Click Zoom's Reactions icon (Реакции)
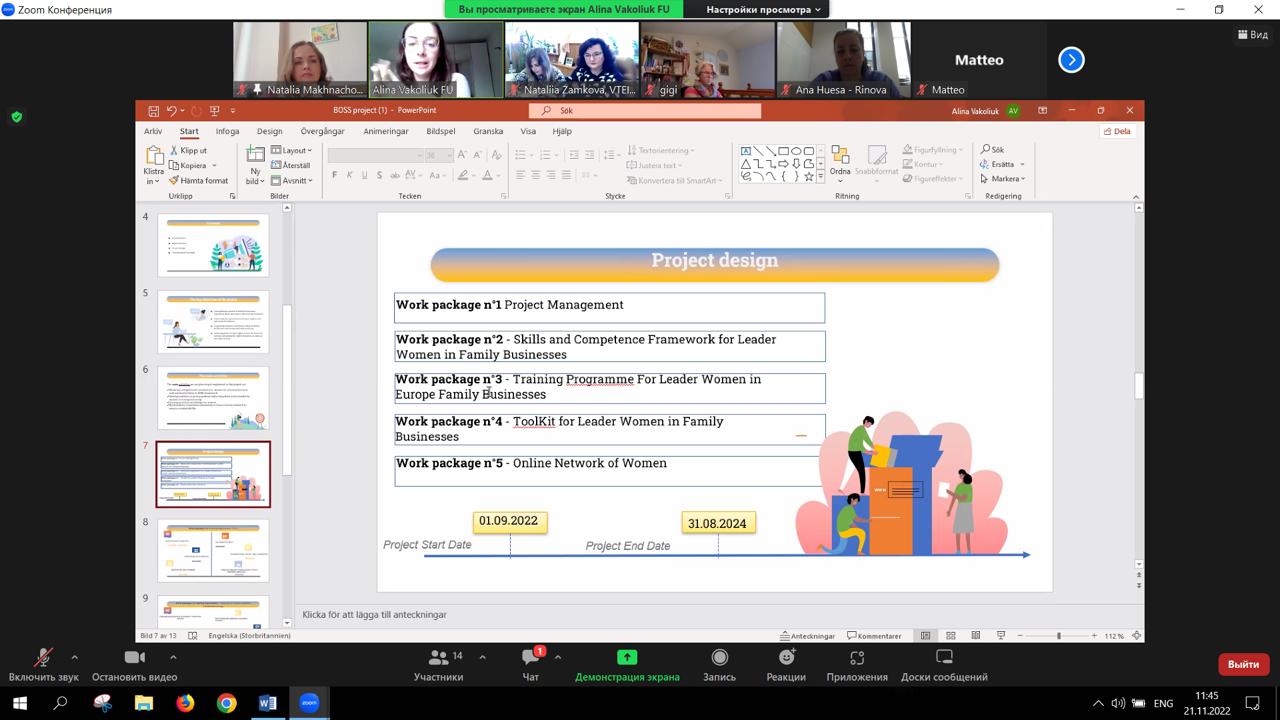The height and width of the screenshot is (720, 1280). pos(786,658)
